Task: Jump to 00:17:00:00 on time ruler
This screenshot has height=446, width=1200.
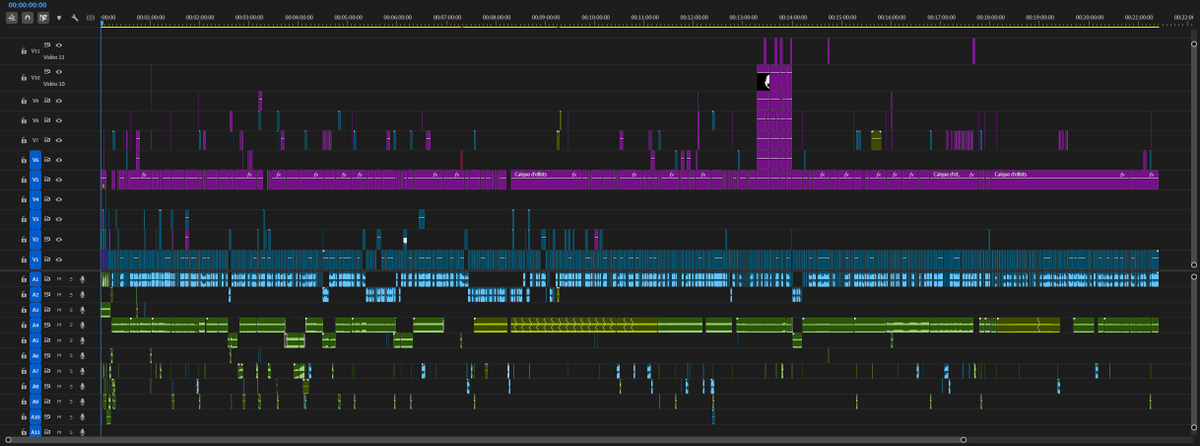Action: 940,17
